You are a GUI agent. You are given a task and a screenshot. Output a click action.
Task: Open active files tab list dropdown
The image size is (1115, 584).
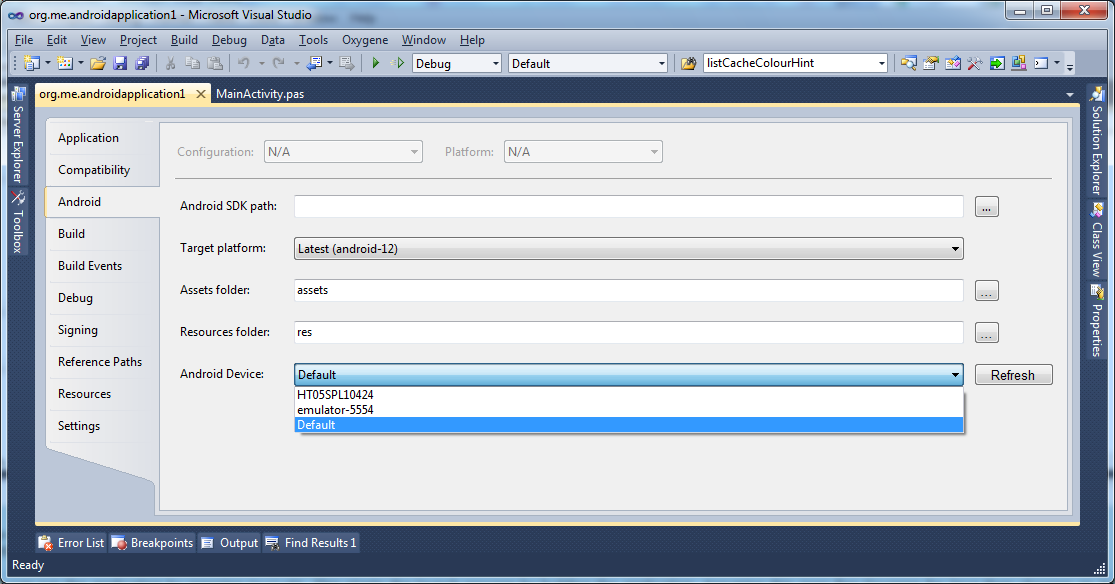[1069, 95]
